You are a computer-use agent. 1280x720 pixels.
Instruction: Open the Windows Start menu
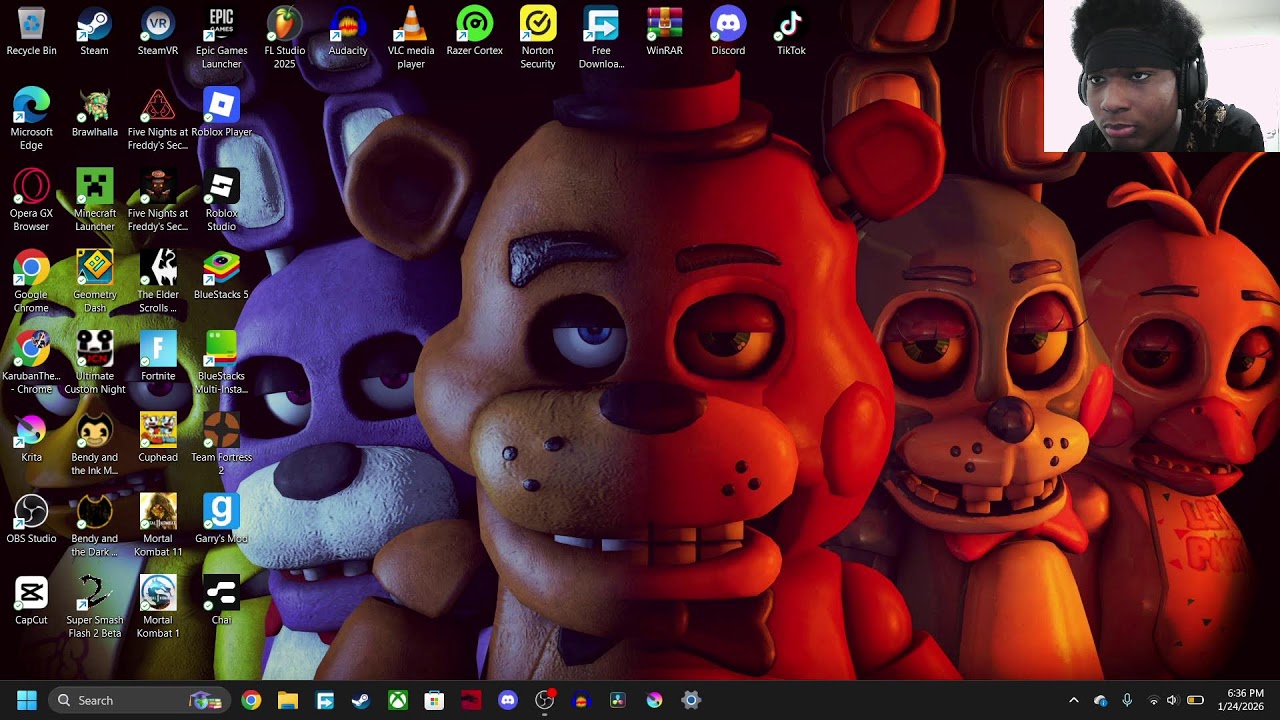tap(27, 700)
